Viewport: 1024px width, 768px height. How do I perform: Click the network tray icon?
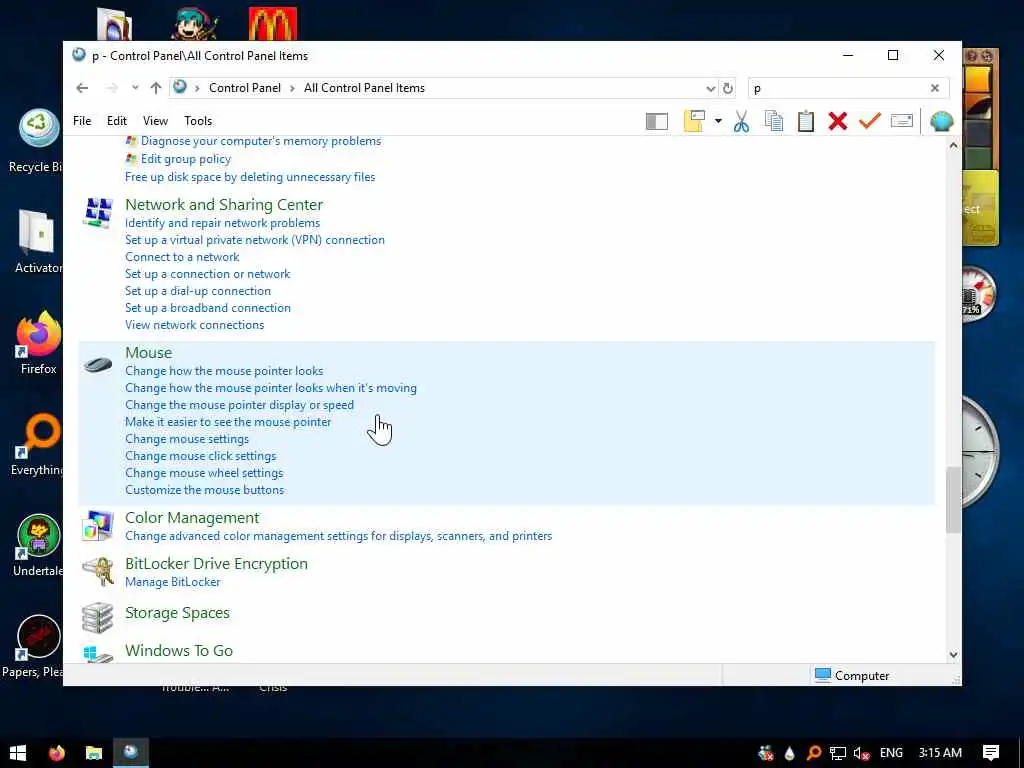click(x=838, y=753)
